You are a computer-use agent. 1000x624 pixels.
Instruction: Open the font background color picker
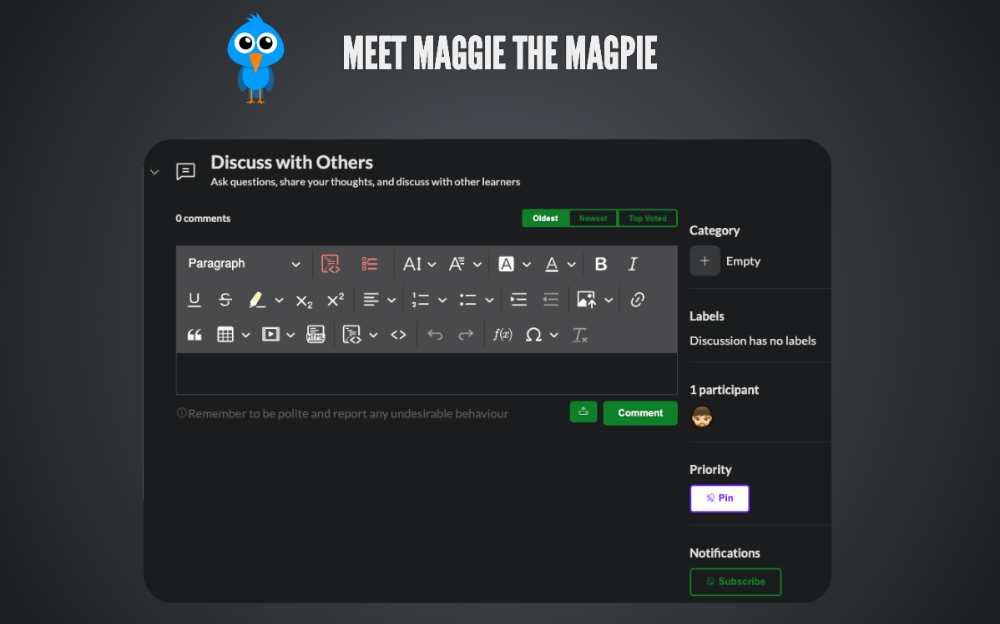(x=514, y=264)
